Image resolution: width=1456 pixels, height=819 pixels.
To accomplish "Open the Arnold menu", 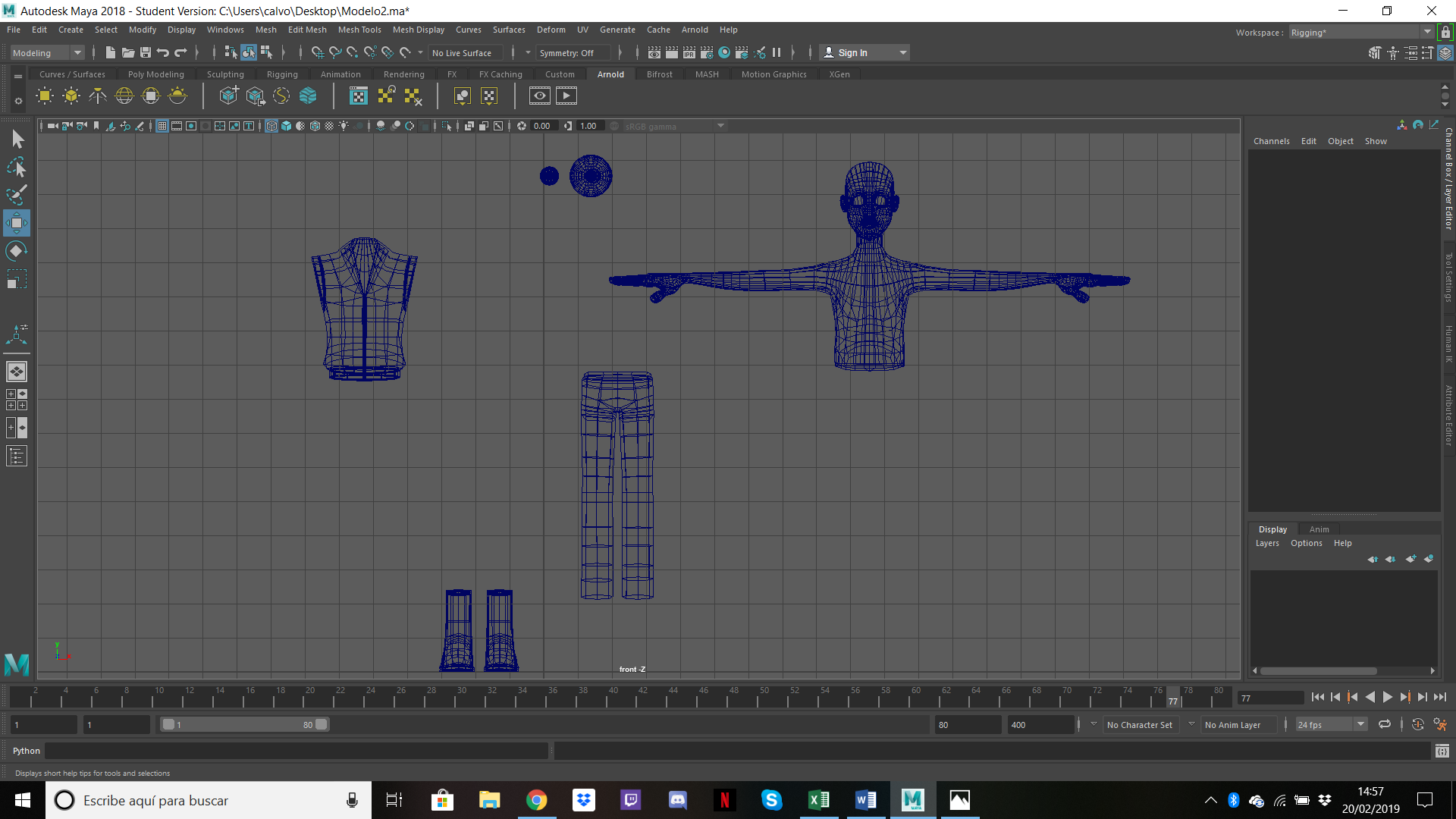I will 695,30.
